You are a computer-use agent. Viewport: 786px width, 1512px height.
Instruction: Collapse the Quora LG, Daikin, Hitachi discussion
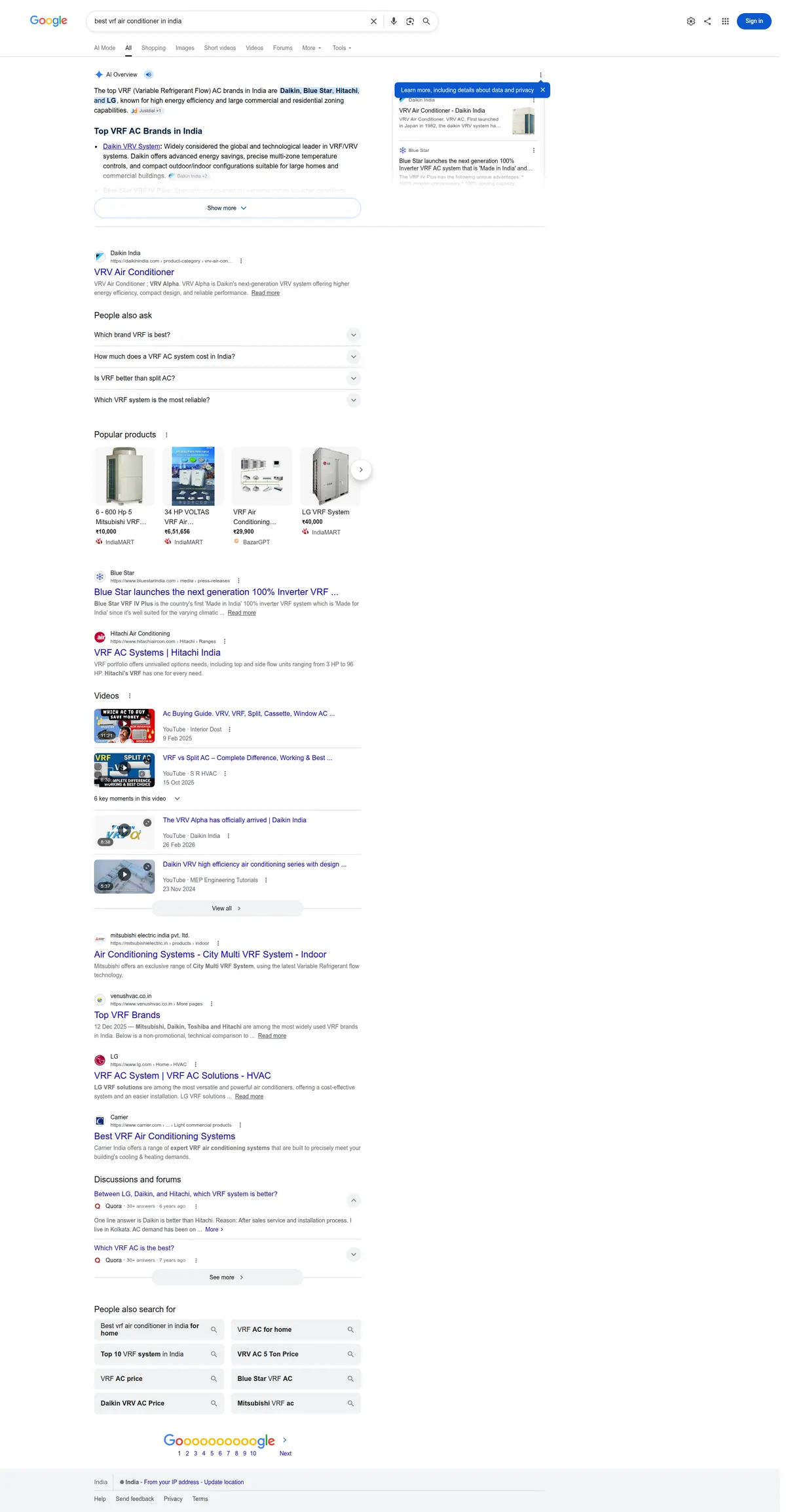pos(354,1200)
